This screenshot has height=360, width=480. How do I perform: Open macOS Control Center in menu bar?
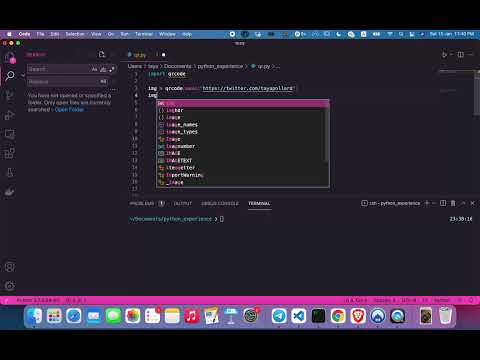pos(412,34)
